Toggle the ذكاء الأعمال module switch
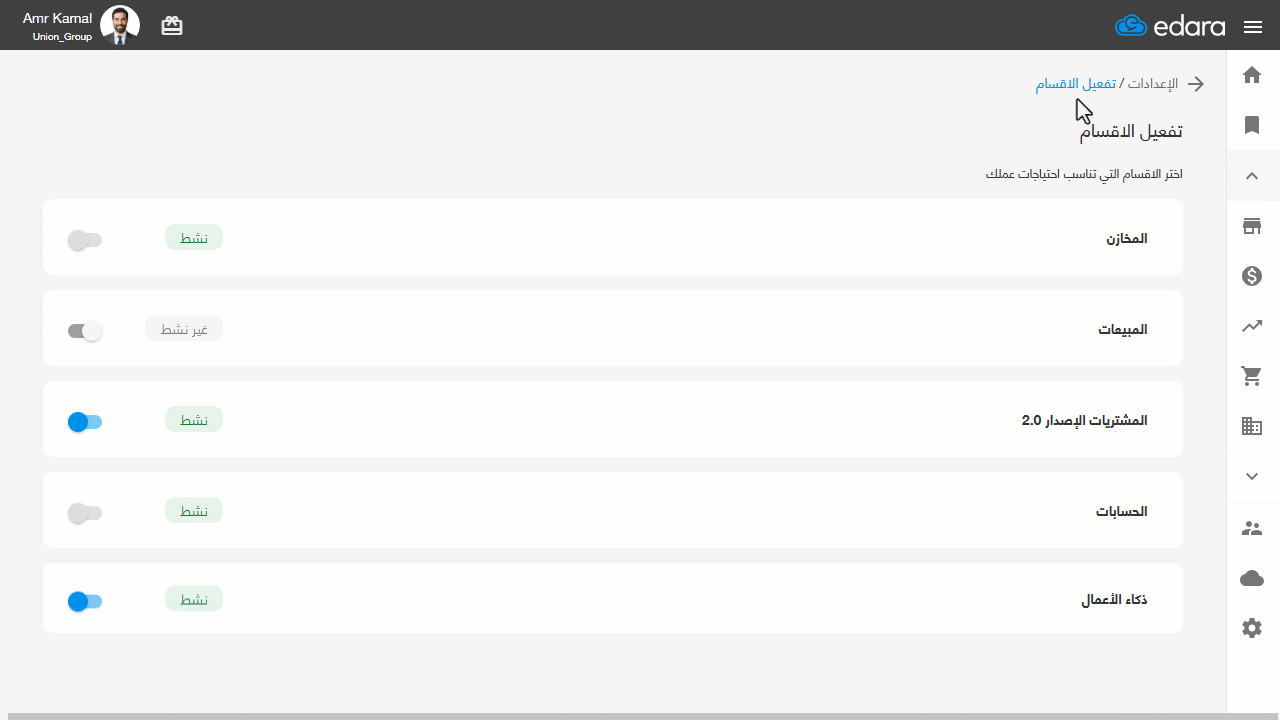 [x=85, y=602]
